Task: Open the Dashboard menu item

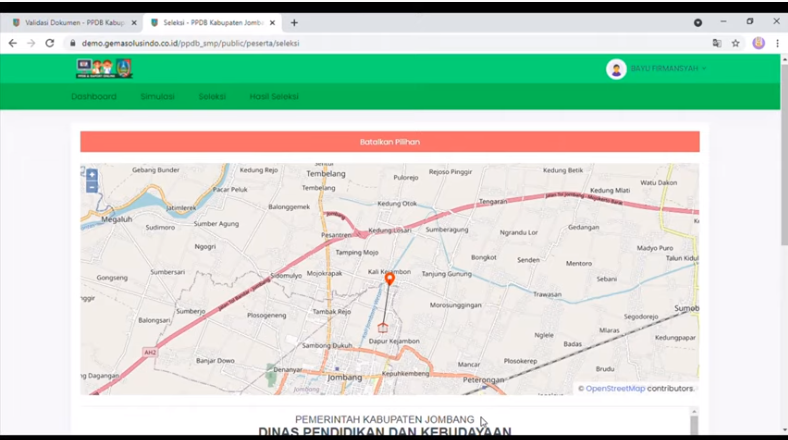Action: [x=93, y=97]
